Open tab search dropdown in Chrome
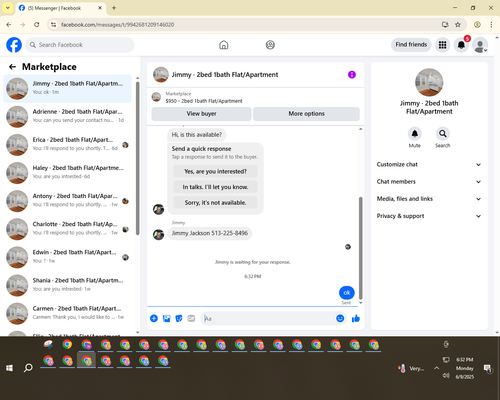This screenshot has height=400, width=500. point(8,8)
